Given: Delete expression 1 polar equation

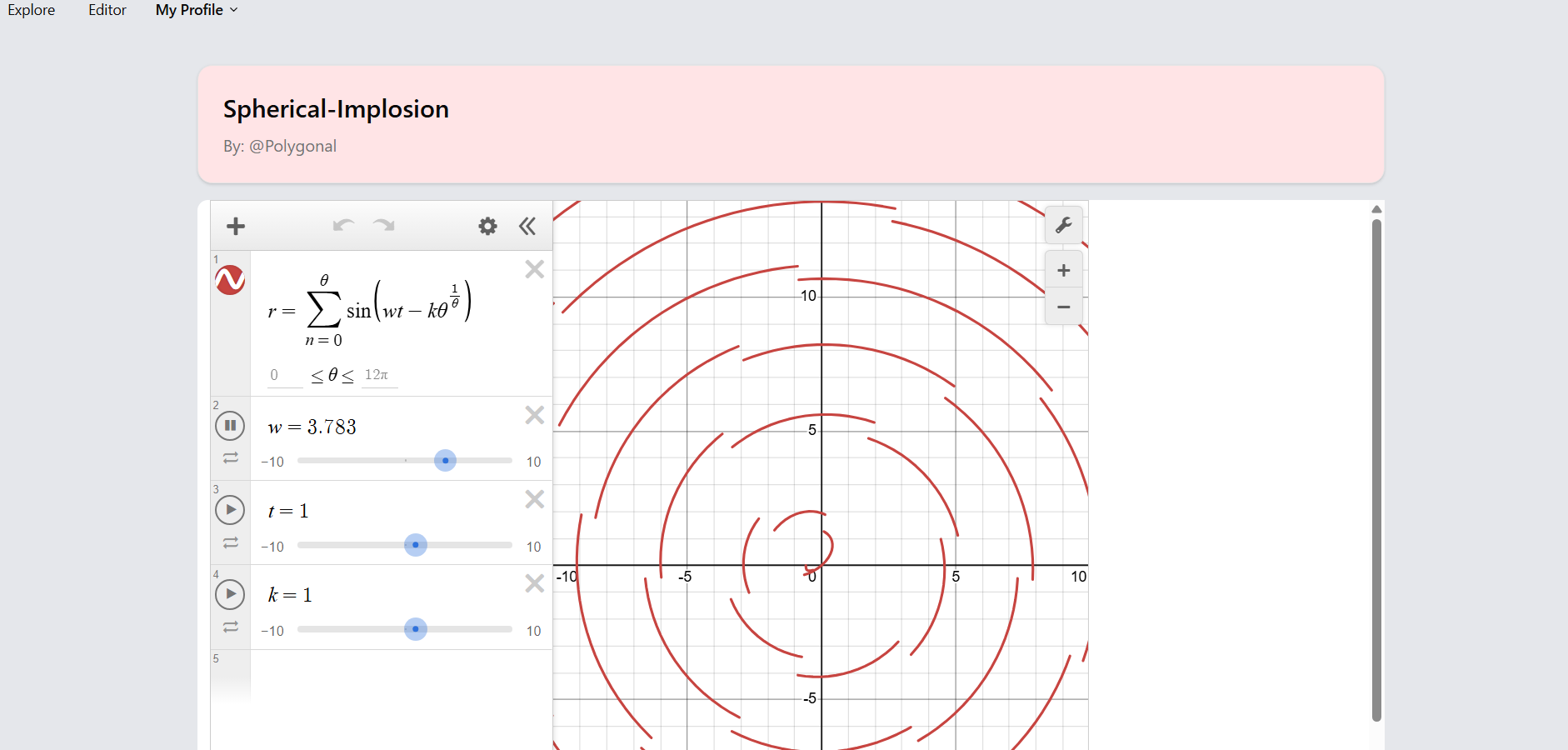Looking at the screenshot, I should click(x=535, y=269).
